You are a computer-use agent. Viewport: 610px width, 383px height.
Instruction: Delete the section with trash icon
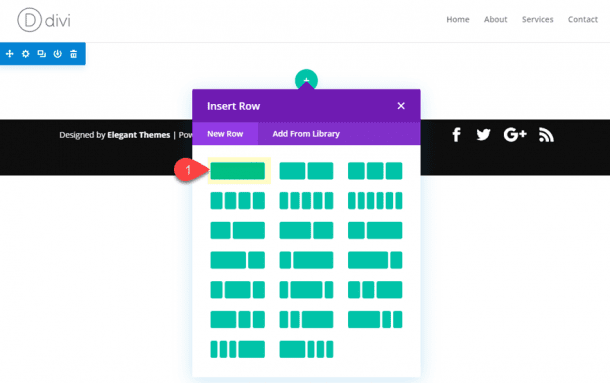tap(74, 54)
